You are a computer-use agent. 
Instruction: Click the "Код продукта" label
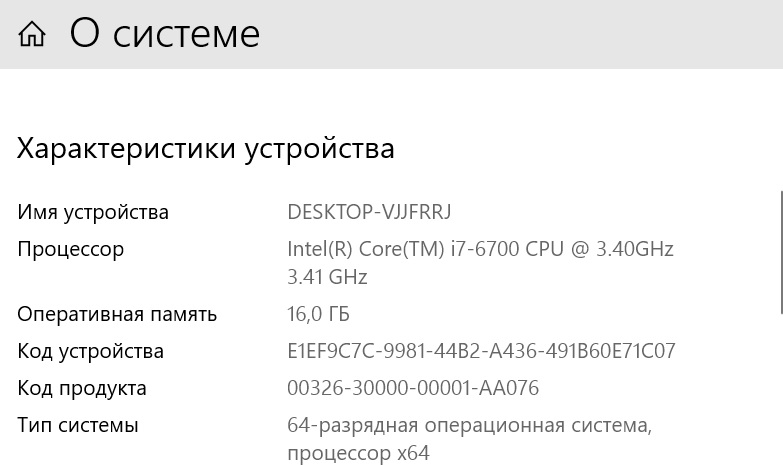click(x=82, y=388)
